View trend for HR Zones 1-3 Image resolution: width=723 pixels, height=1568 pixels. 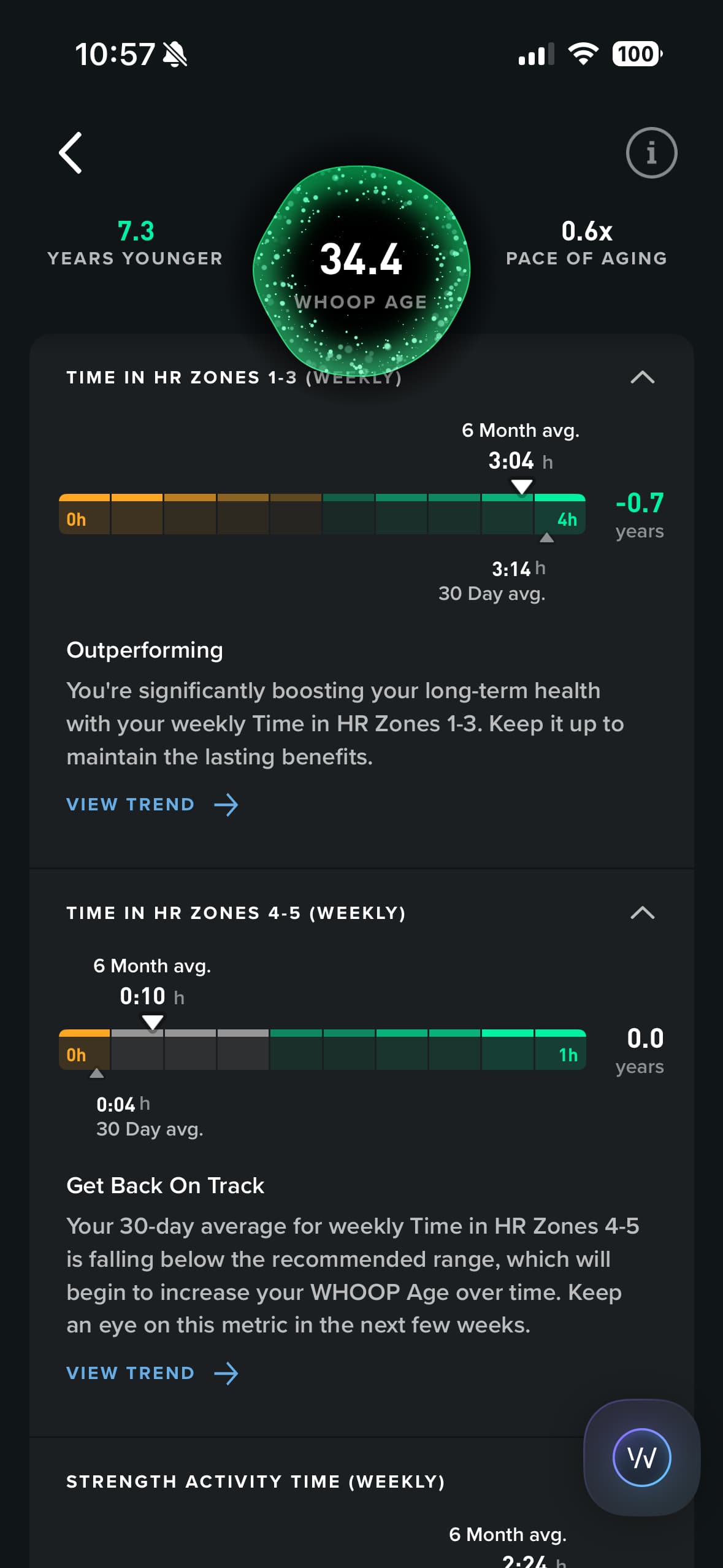131,805
